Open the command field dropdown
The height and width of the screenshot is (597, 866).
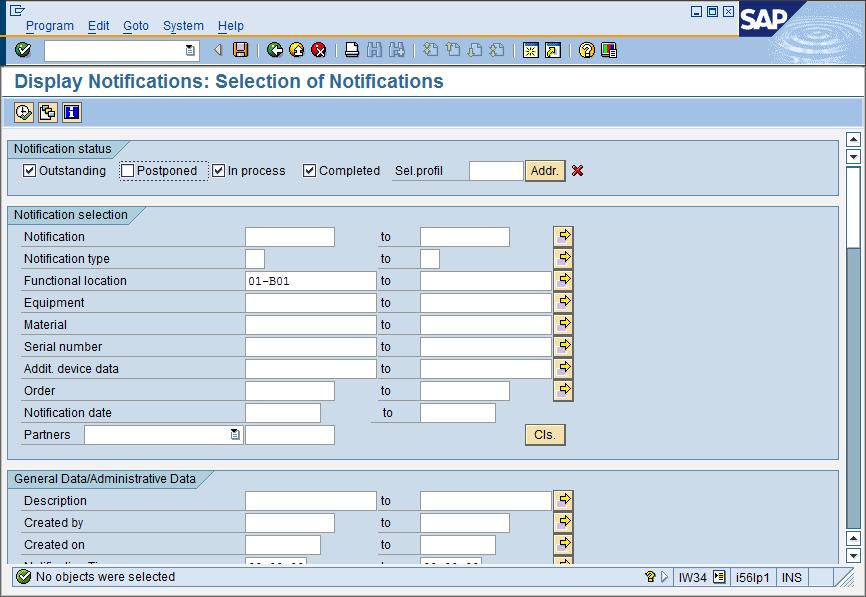pos(190,51)
